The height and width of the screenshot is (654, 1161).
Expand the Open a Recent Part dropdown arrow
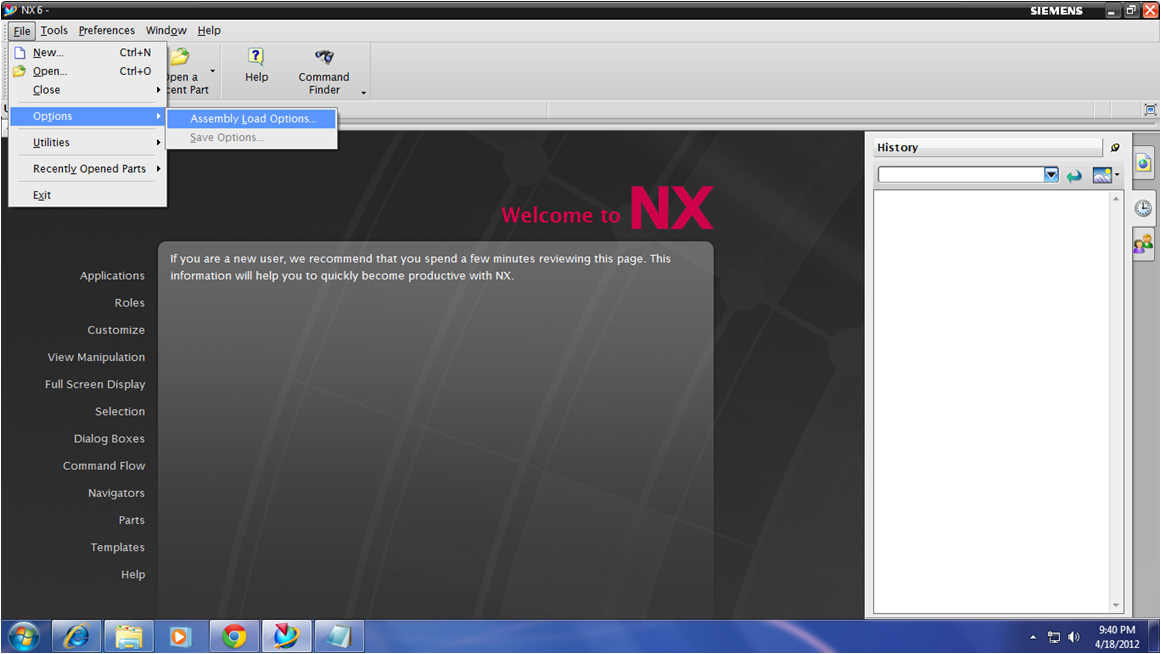click(x=213, y=71)
